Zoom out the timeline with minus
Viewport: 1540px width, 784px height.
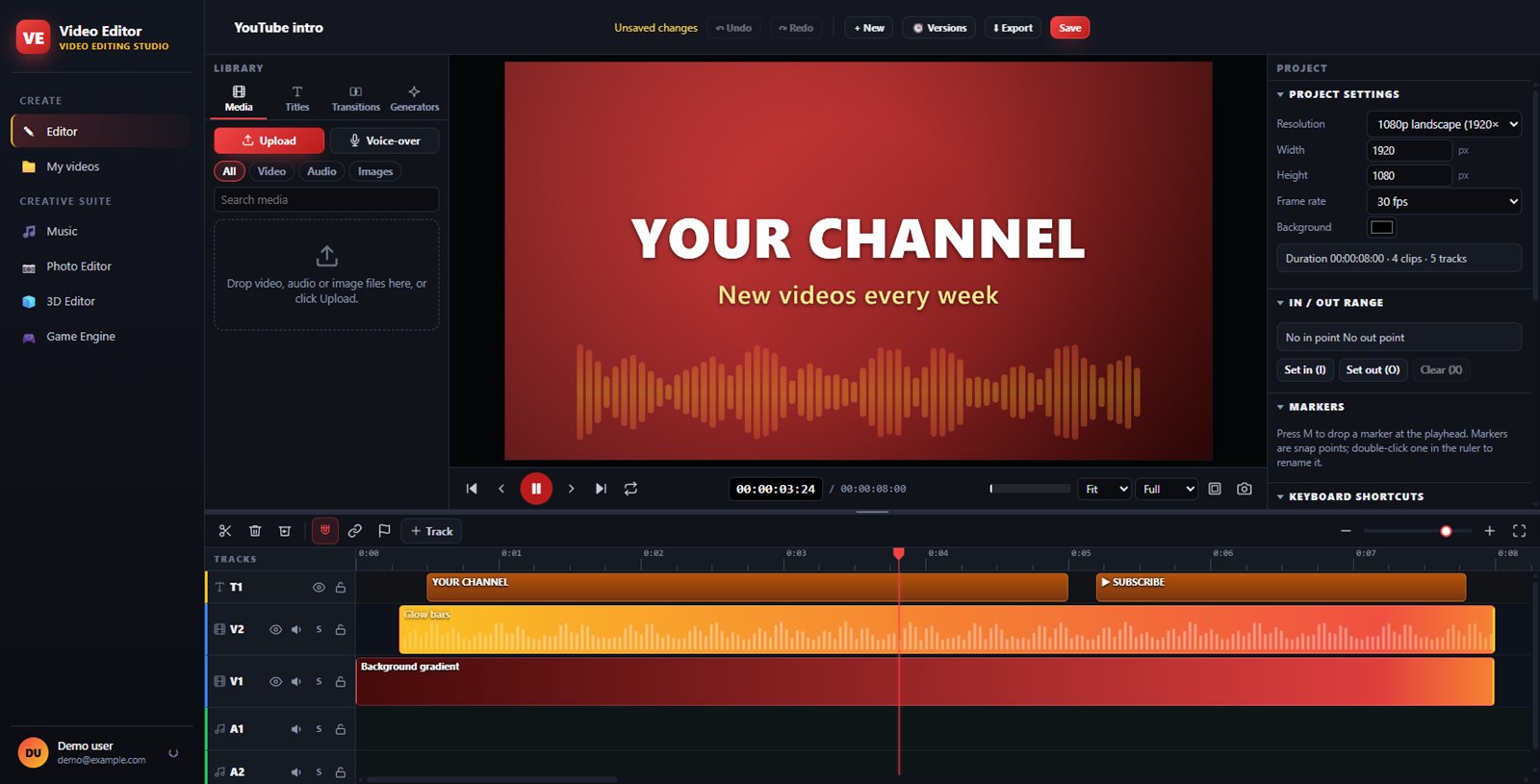tap(1346, 531)
